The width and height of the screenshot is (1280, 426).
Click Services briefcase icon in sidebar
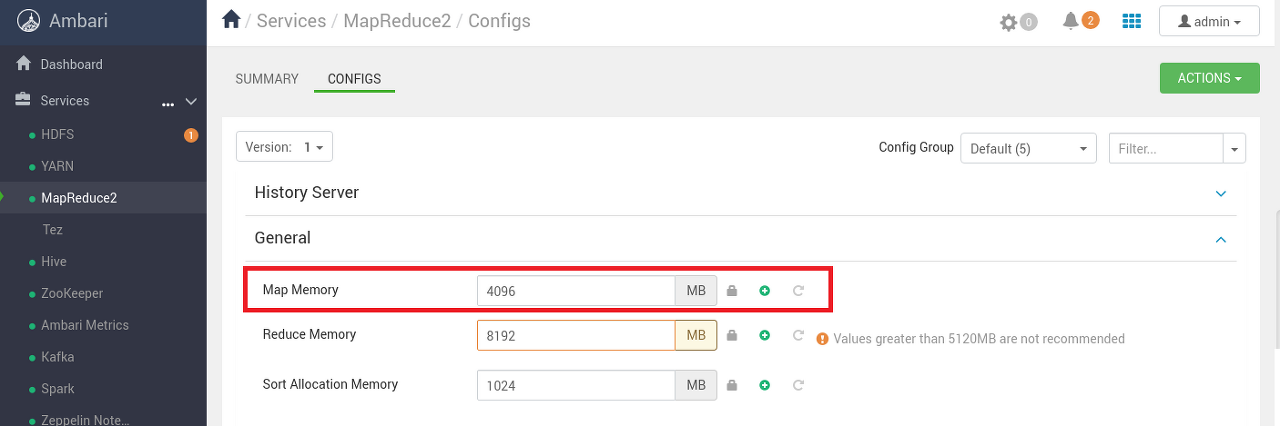pos(24,100)
